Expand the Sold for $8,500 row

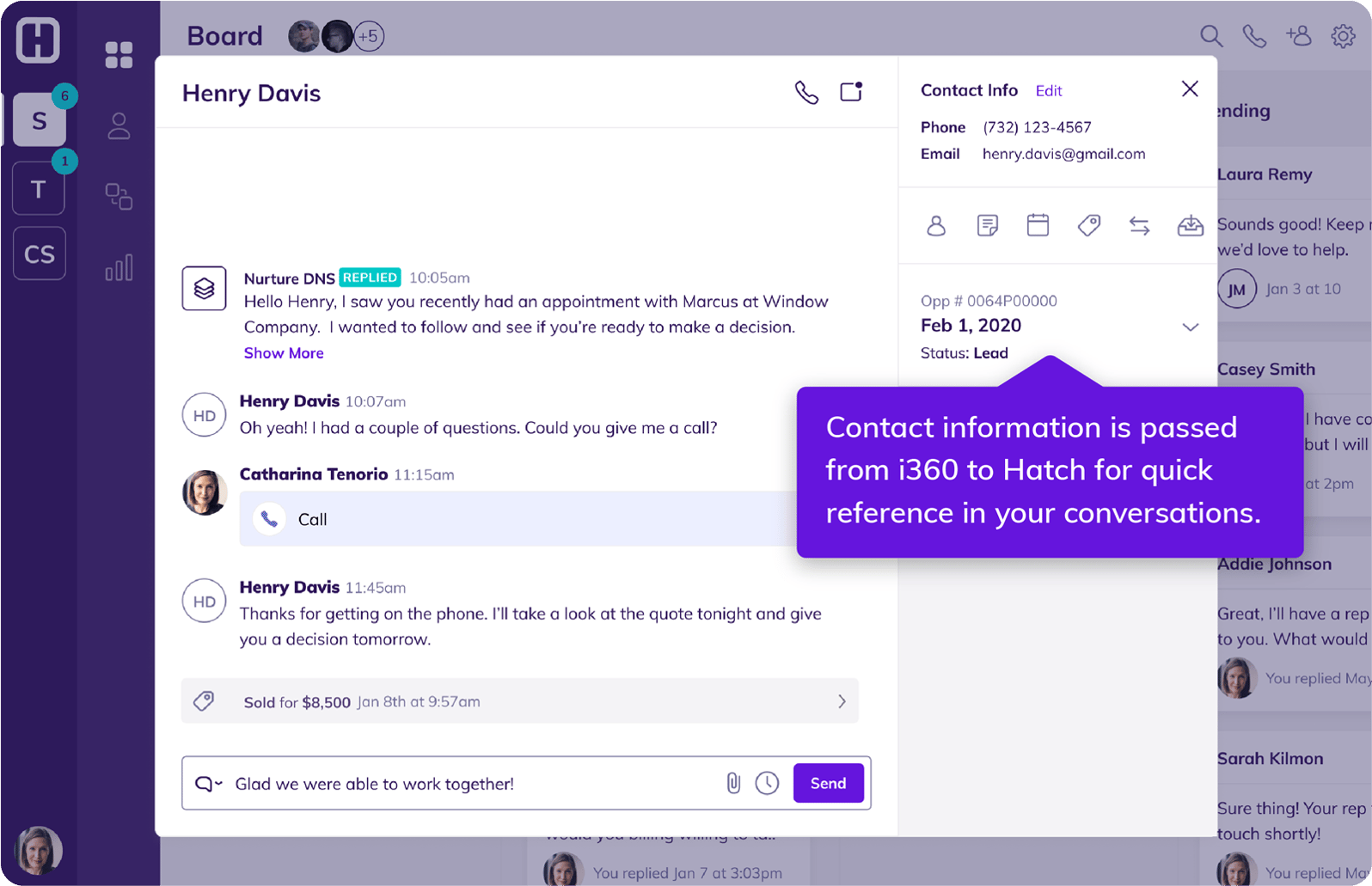coord(842,701)
